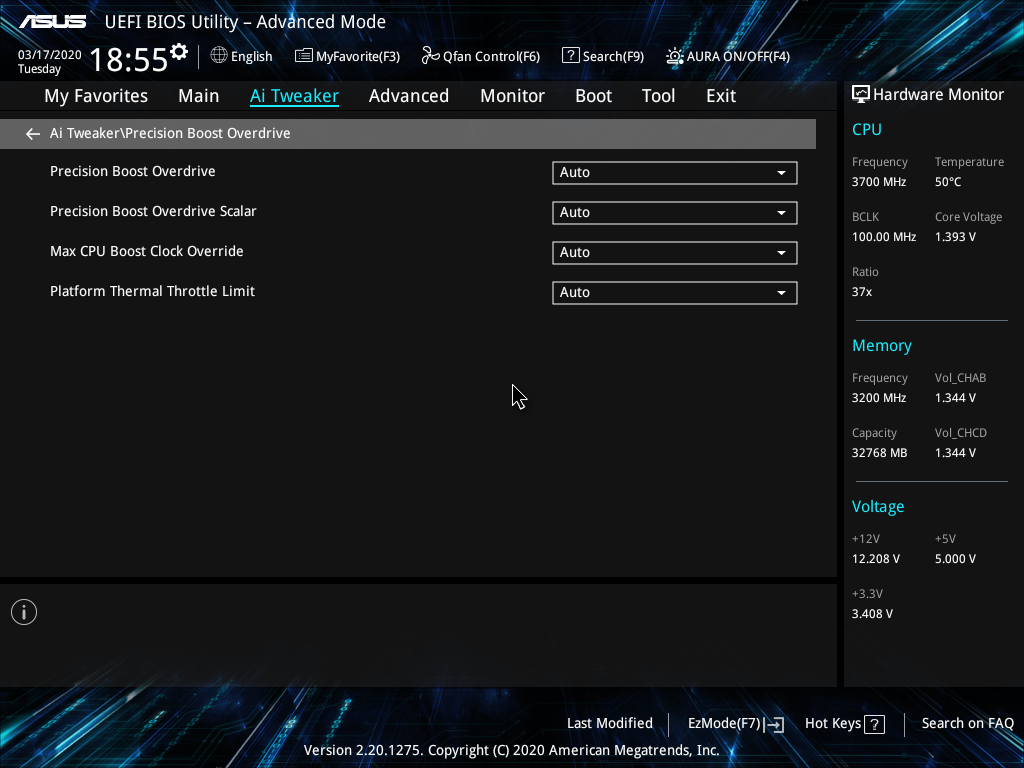Click the Search question mark icon
Screen dimensions: 1024x768
(570, 56)
